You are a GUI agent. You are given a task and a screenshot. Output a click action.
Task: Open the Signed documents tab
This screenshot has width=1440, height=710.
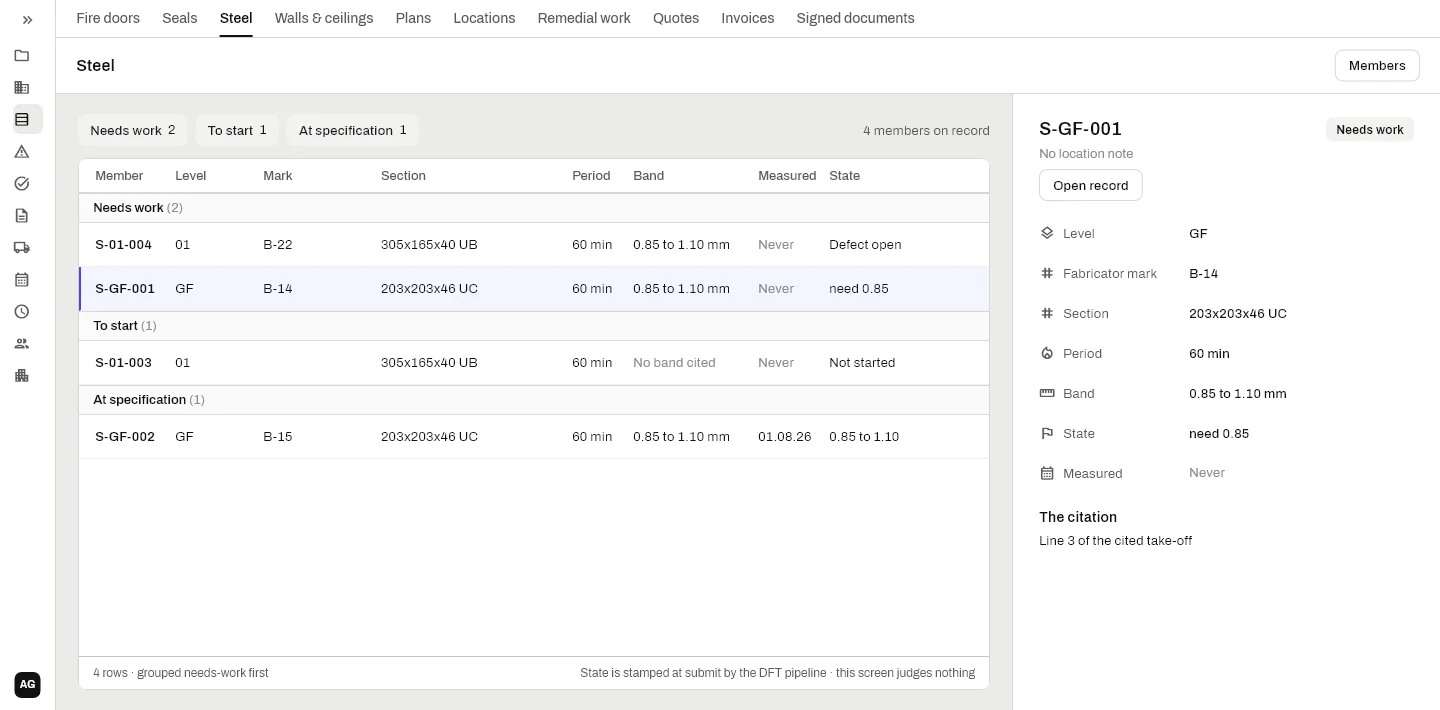click(855, 18)
